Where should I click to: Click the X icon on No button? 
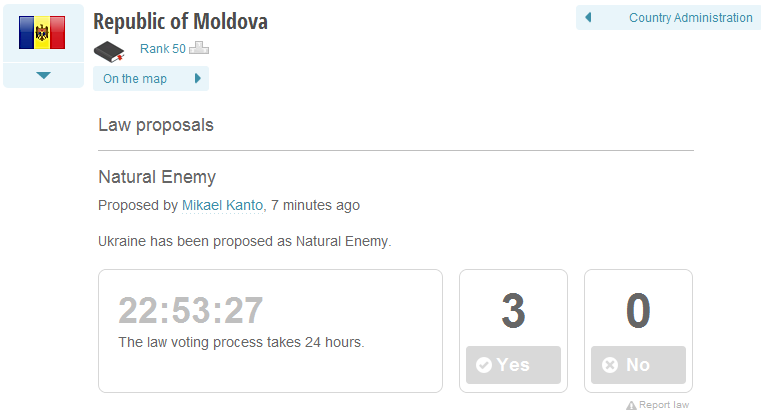coord(610,366)
